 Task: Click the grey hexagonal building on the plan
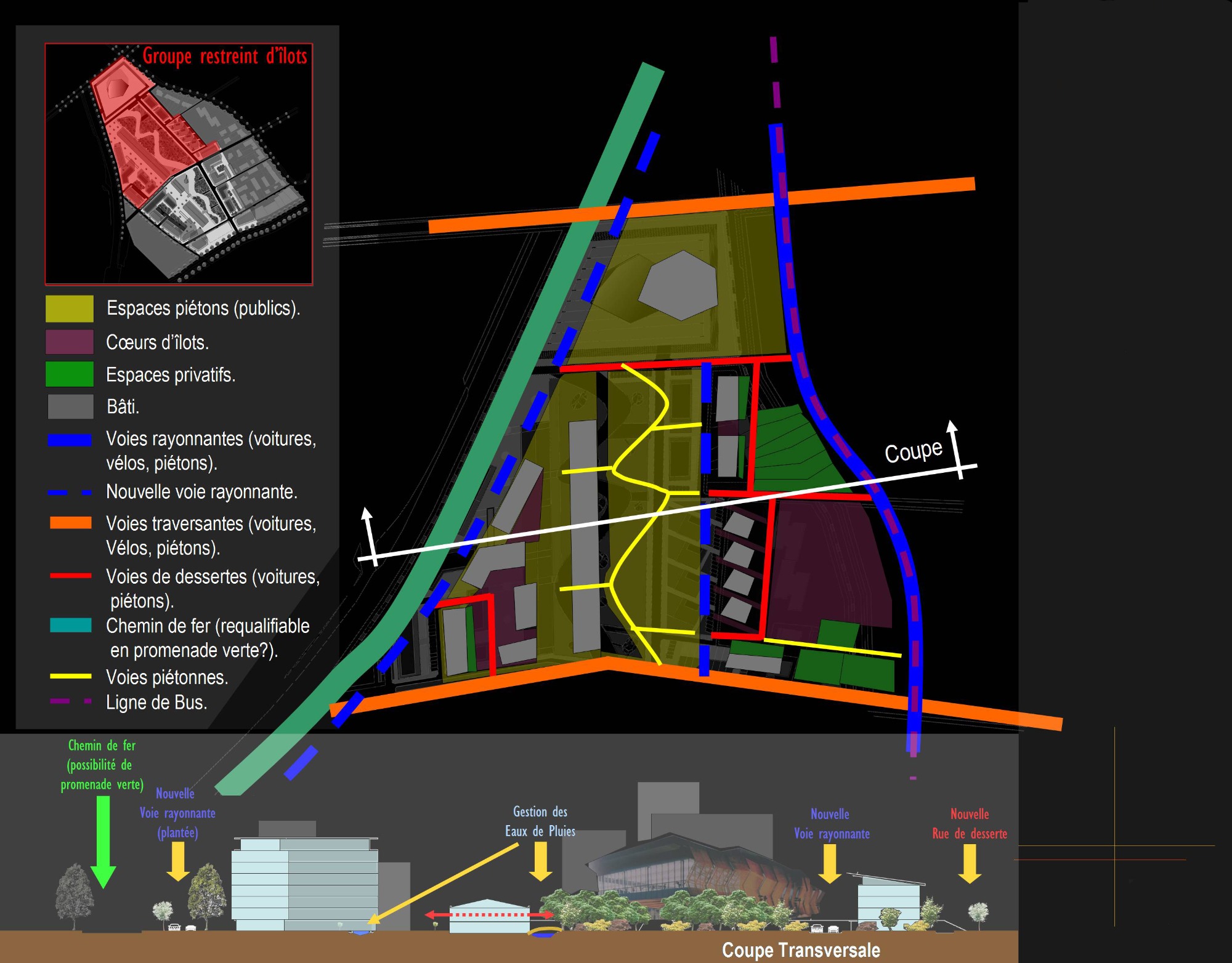click(678, 286)
